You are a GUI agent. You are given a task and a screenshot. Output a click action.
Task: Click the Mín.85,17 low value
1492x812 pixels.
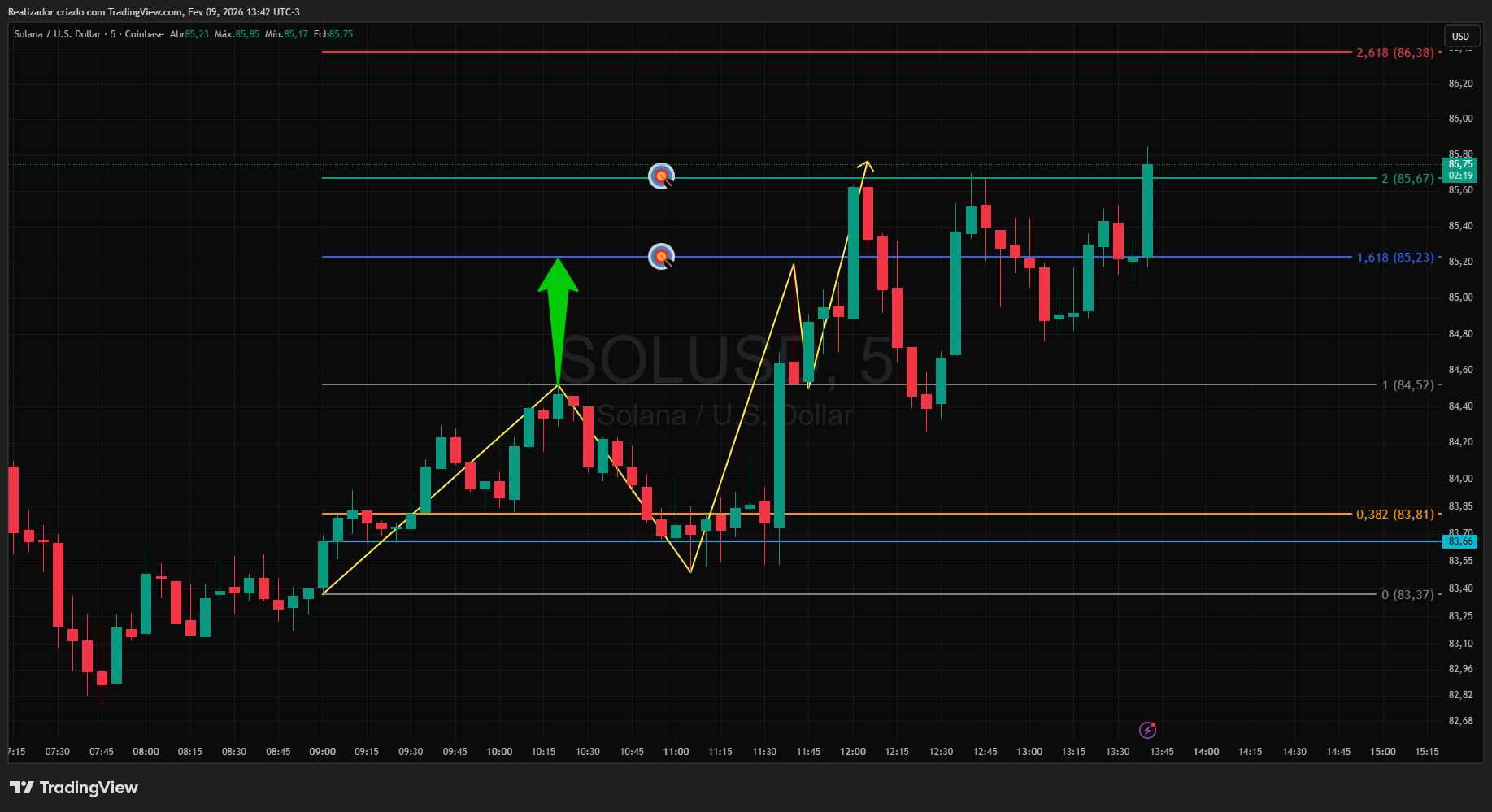coord(286,34)
